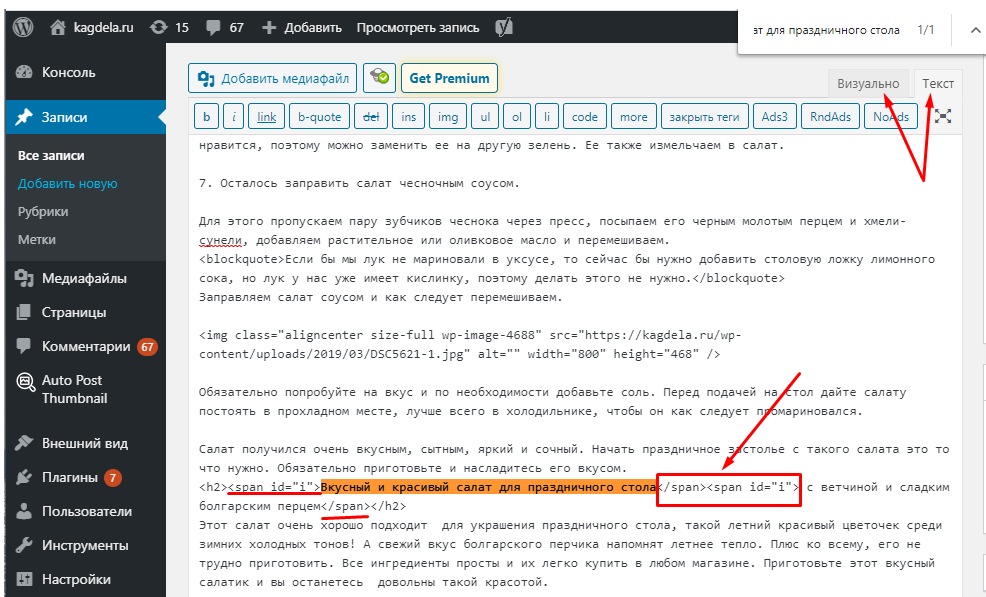Click the Добавить медиафайл button

click(273, 78)
